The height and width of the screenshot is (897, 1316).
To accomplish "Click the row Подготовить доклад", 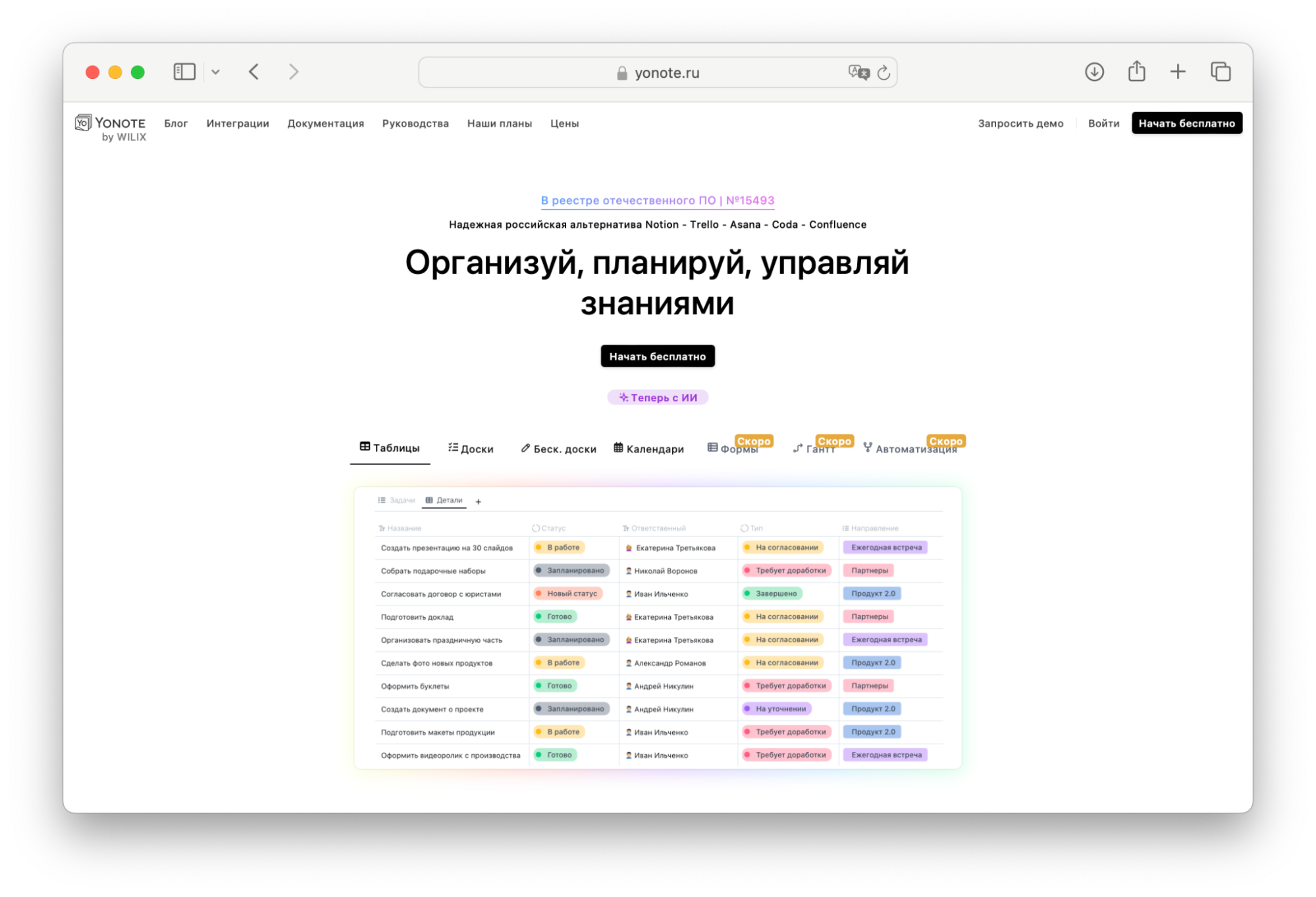I will (x=658, y=616).
